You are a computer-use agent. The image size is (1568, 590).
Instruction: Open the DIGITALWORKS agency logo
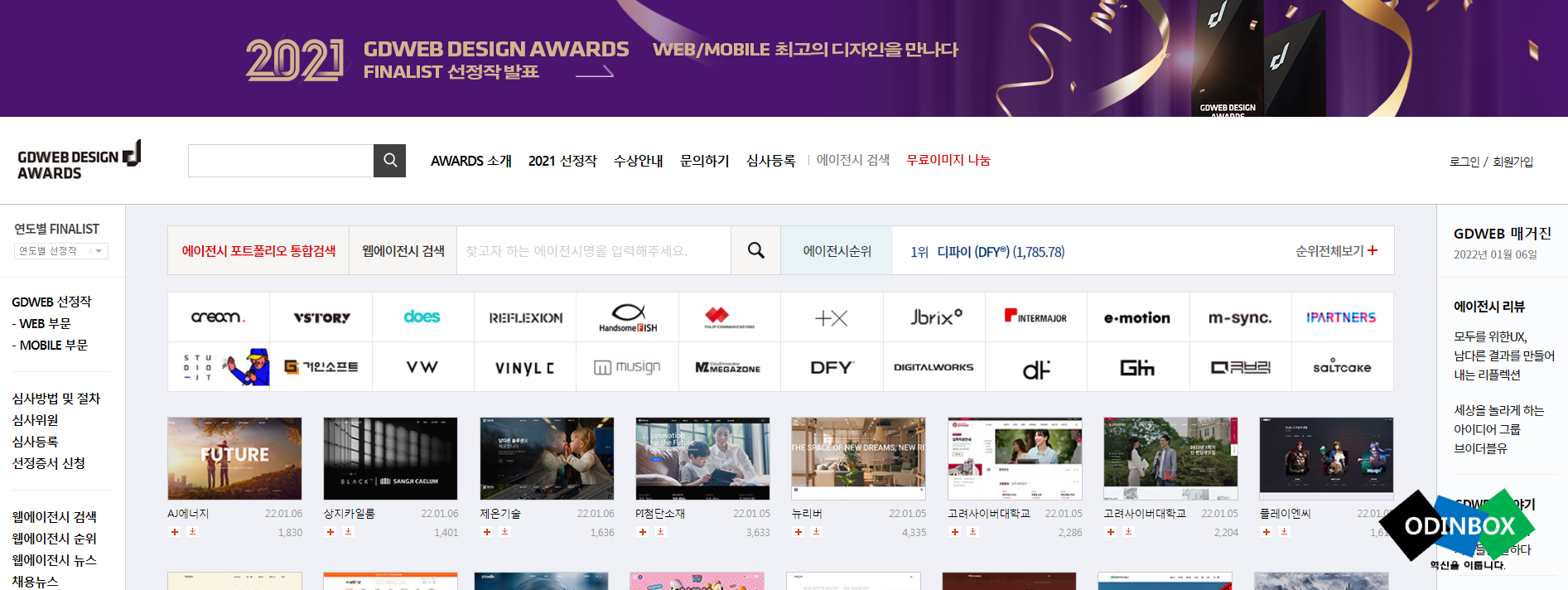[934, 367]
